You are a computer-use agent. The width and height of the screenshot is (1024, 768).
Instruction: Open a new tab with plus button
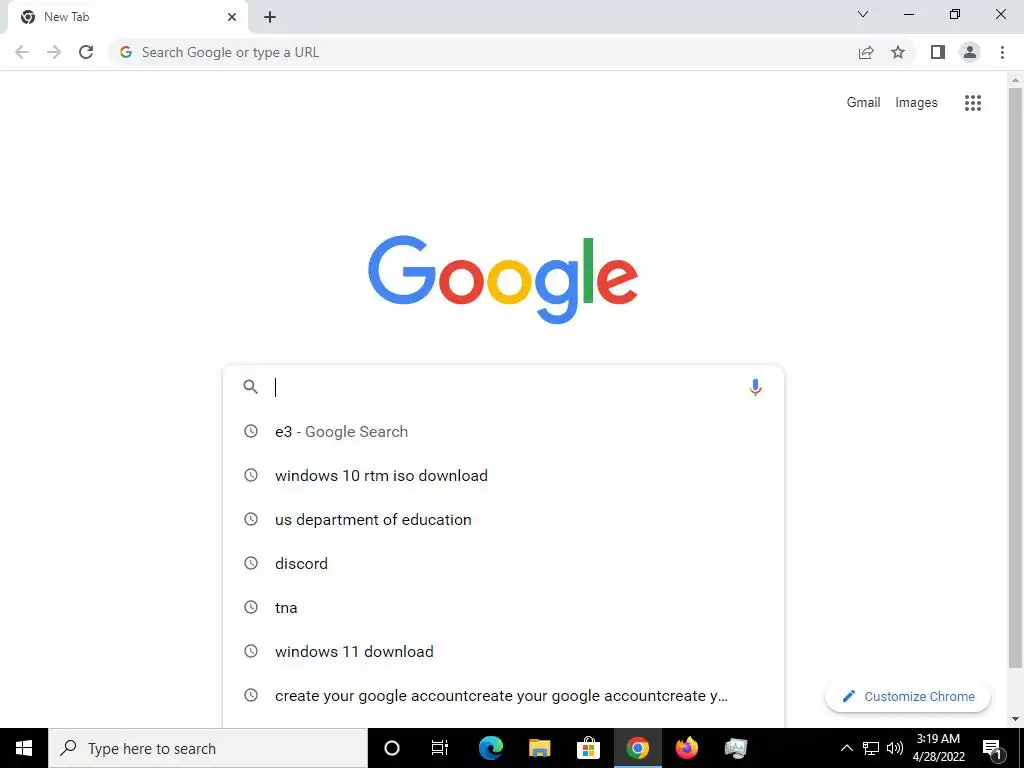270,17
